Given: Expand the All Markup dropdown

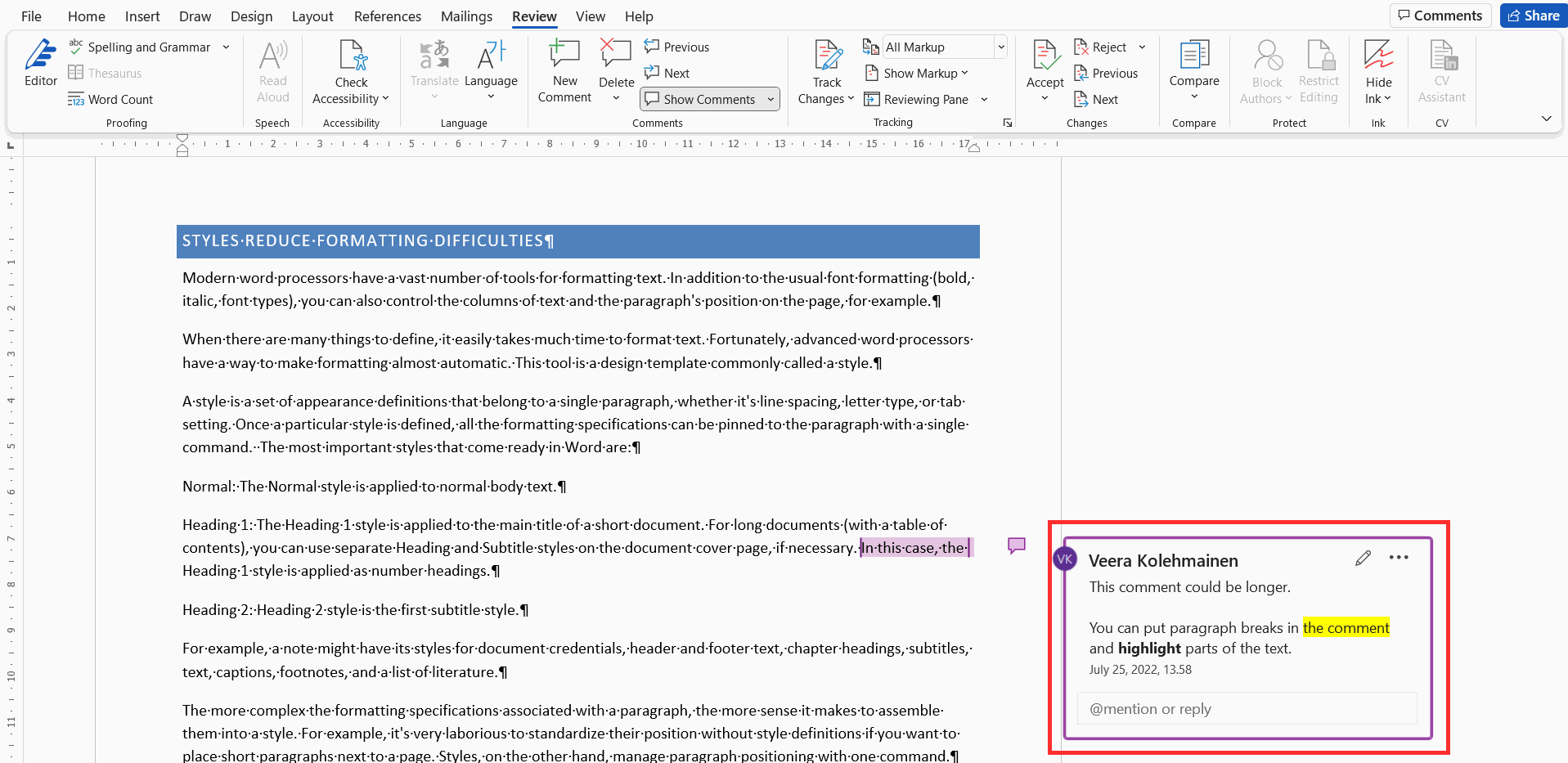Looking at the screenshot, I should pyautogui.click(x=1000, y=47).
